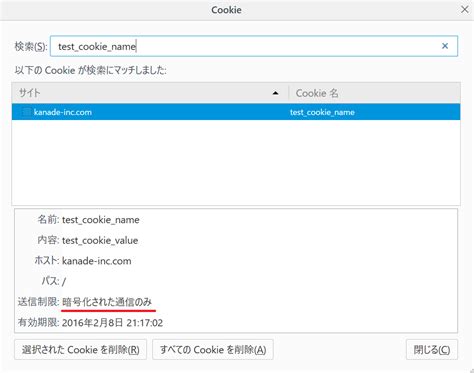This screenshot has width=474, height=373.
Task: Click the 有効期限 label
Action: (38, 323)
